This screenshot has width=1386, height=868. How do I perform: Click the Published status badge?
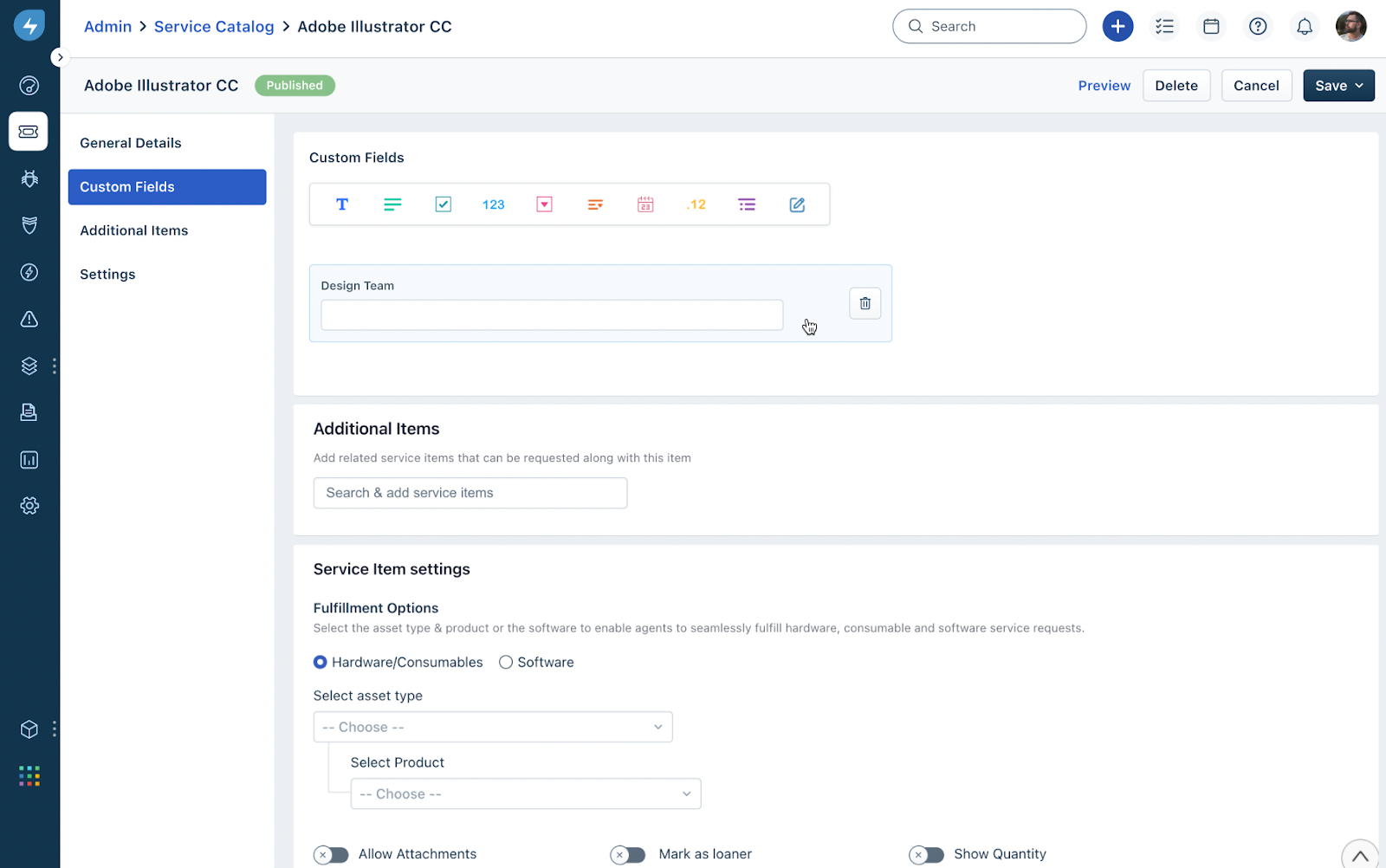pos(295,86)
